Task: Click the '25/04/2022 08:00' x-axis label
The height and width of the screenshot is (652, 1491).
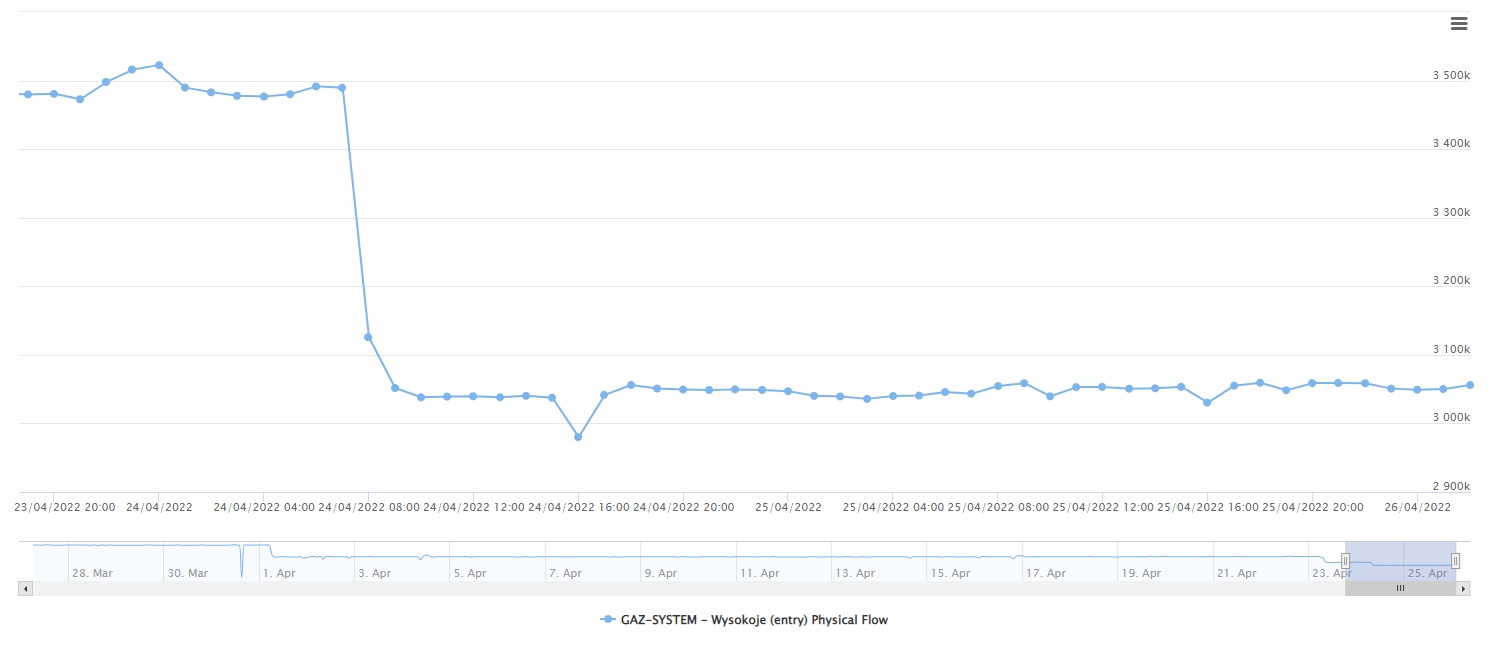Action: pyautogui.click(x=998, y=507)
